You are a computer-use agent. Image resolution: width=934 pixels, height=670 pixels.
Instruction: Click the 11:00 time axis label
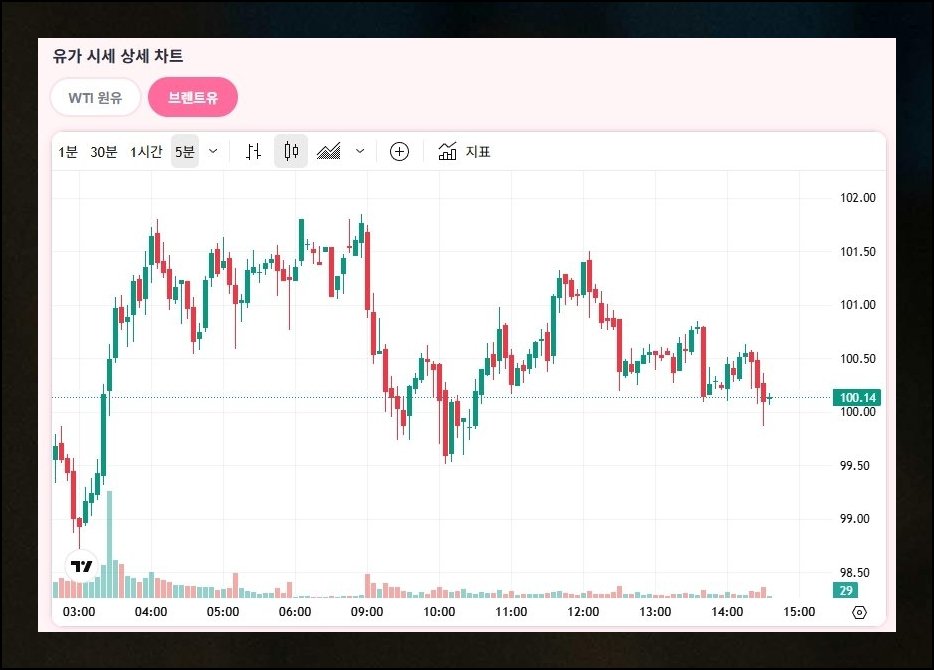pyautogui.click(x=511, y=612)
